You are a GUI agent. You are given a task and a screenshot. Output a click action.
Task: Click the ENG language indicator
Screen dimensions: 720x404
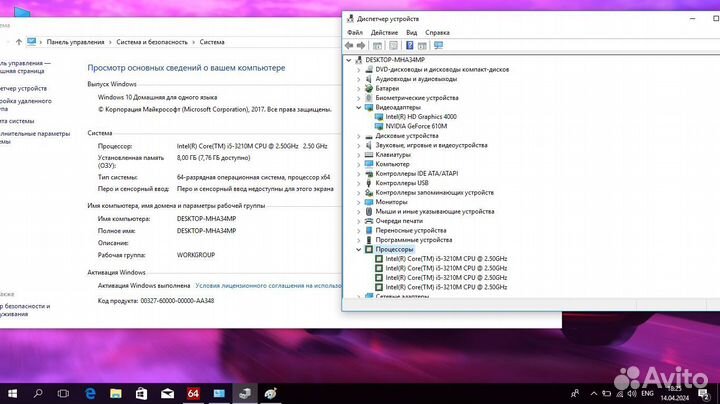[x=647, y=393]
